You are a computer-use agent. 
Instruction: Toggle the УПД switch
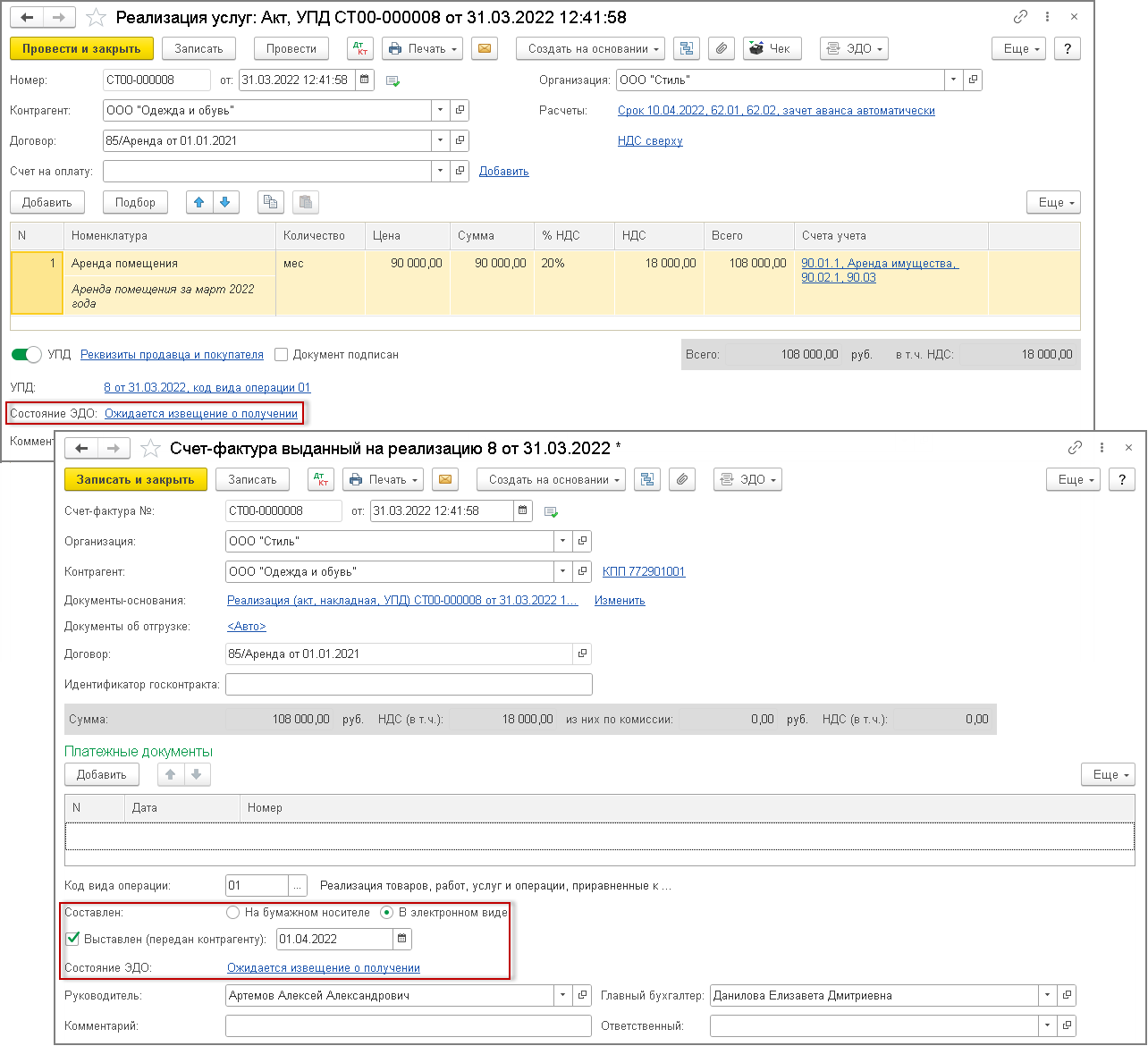tap(27, 355)
